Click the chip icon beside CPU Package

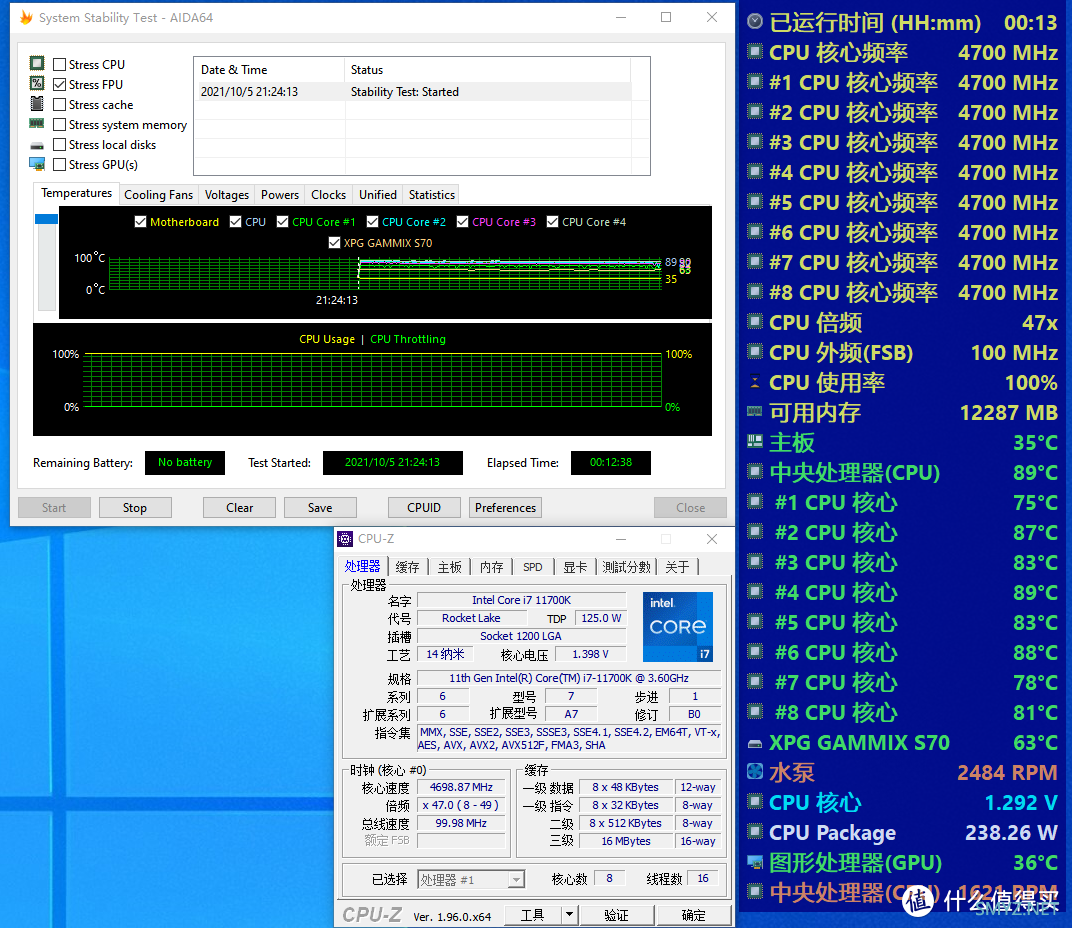[x=755, y=832]
